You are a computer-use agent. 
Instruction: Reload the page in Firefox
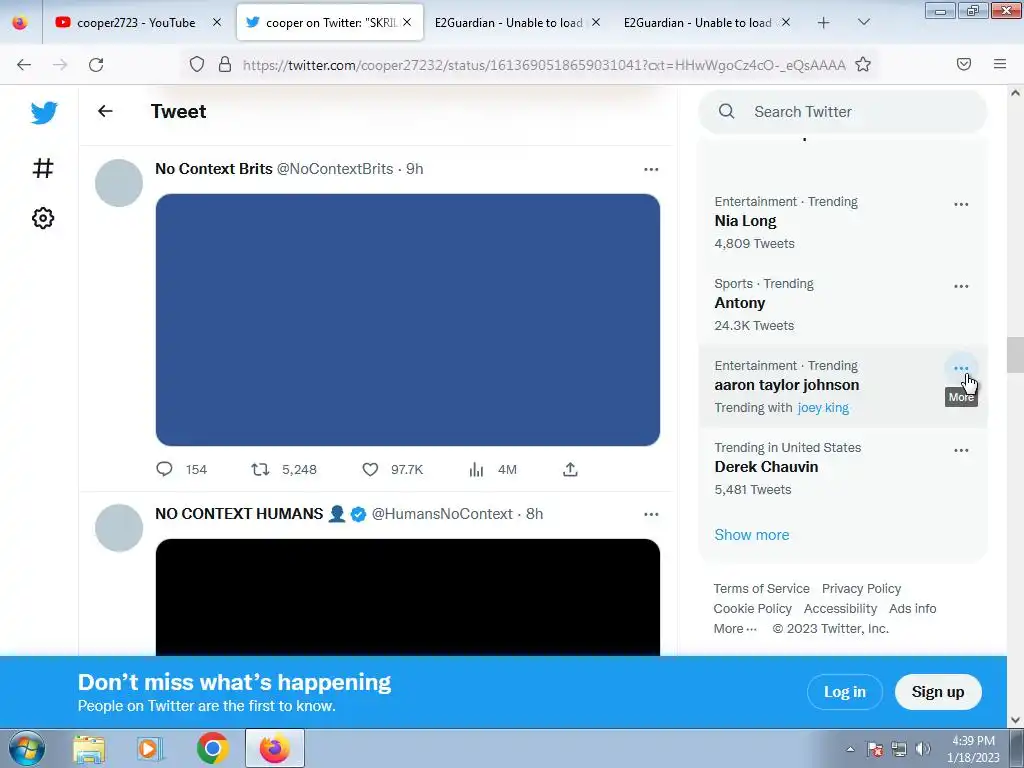pyautogui.click(x=96, y=64)
